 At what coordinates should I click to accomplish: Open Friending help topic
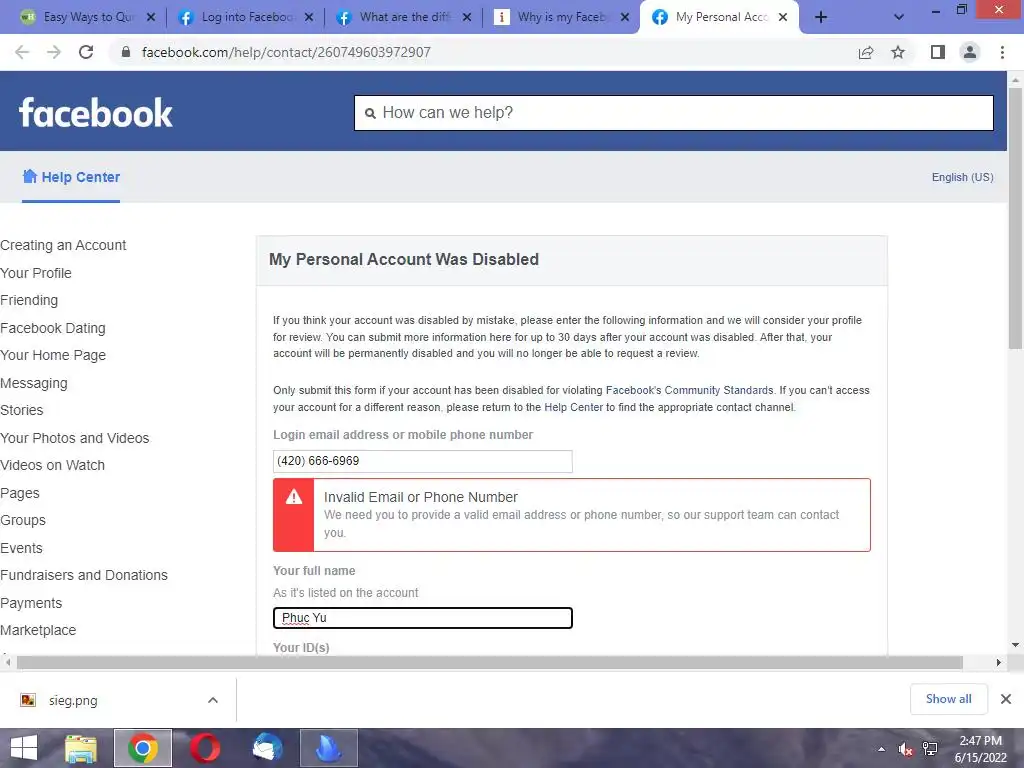point(29,300)
